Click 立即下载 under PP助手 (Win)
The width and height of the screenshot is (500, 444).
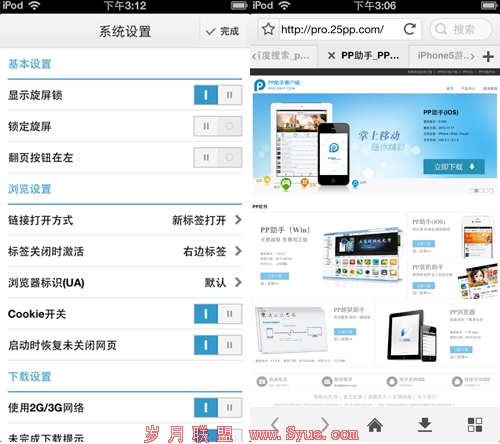coord(275,276)
